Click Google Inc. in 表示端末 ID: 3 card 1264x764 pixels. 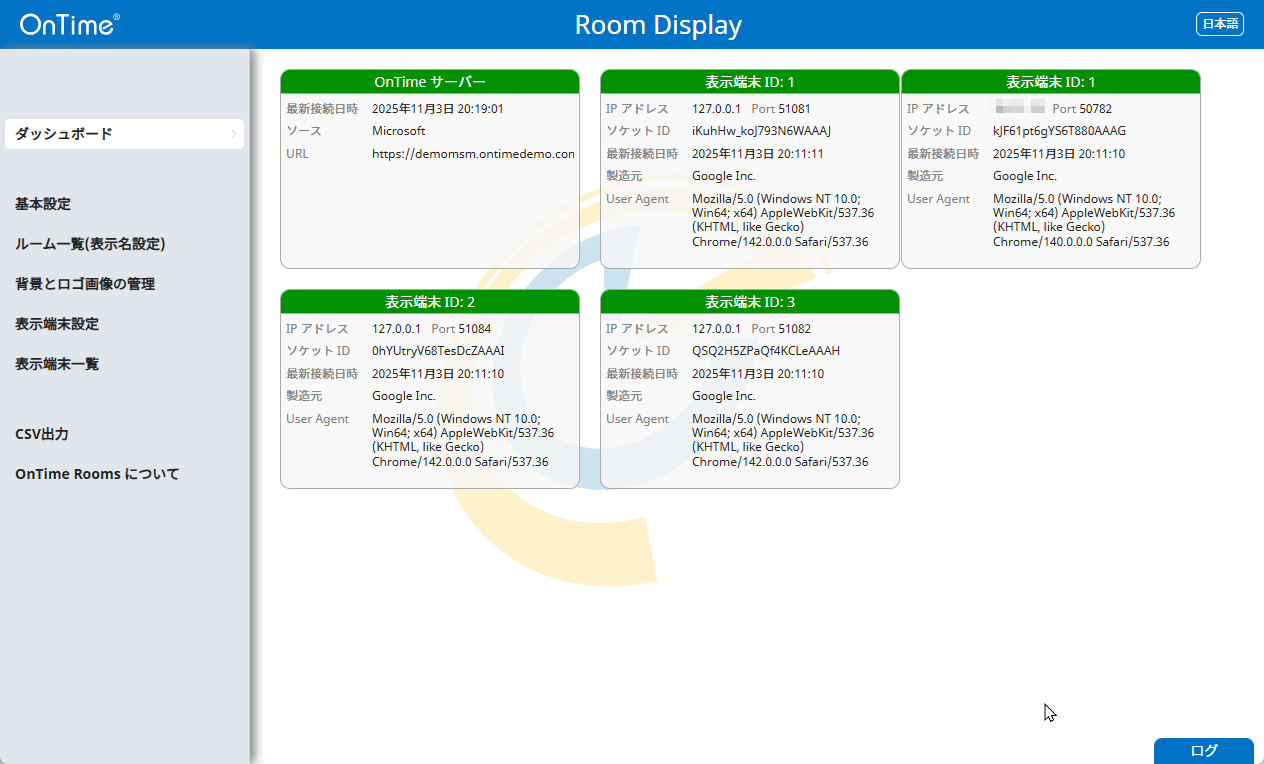(x=724, y=396)
